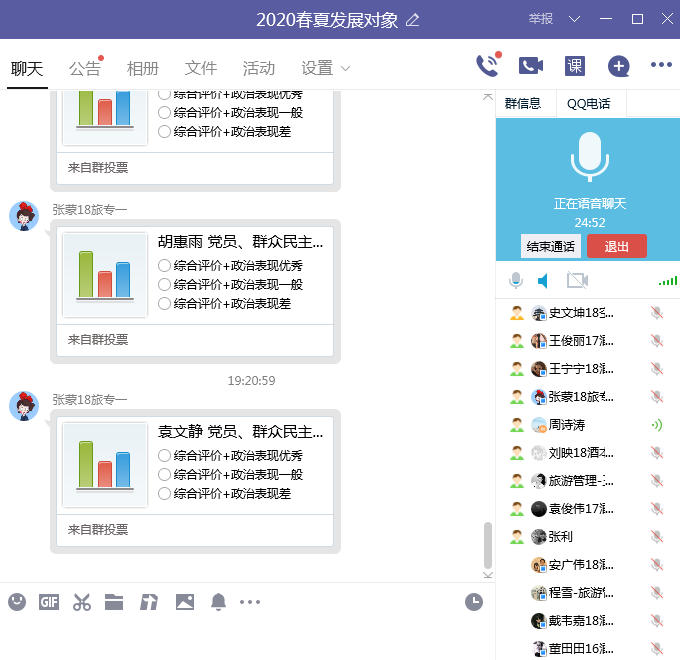Open the group class (课) icon
The width and height of the screenshot is (680, 660).
574,66
